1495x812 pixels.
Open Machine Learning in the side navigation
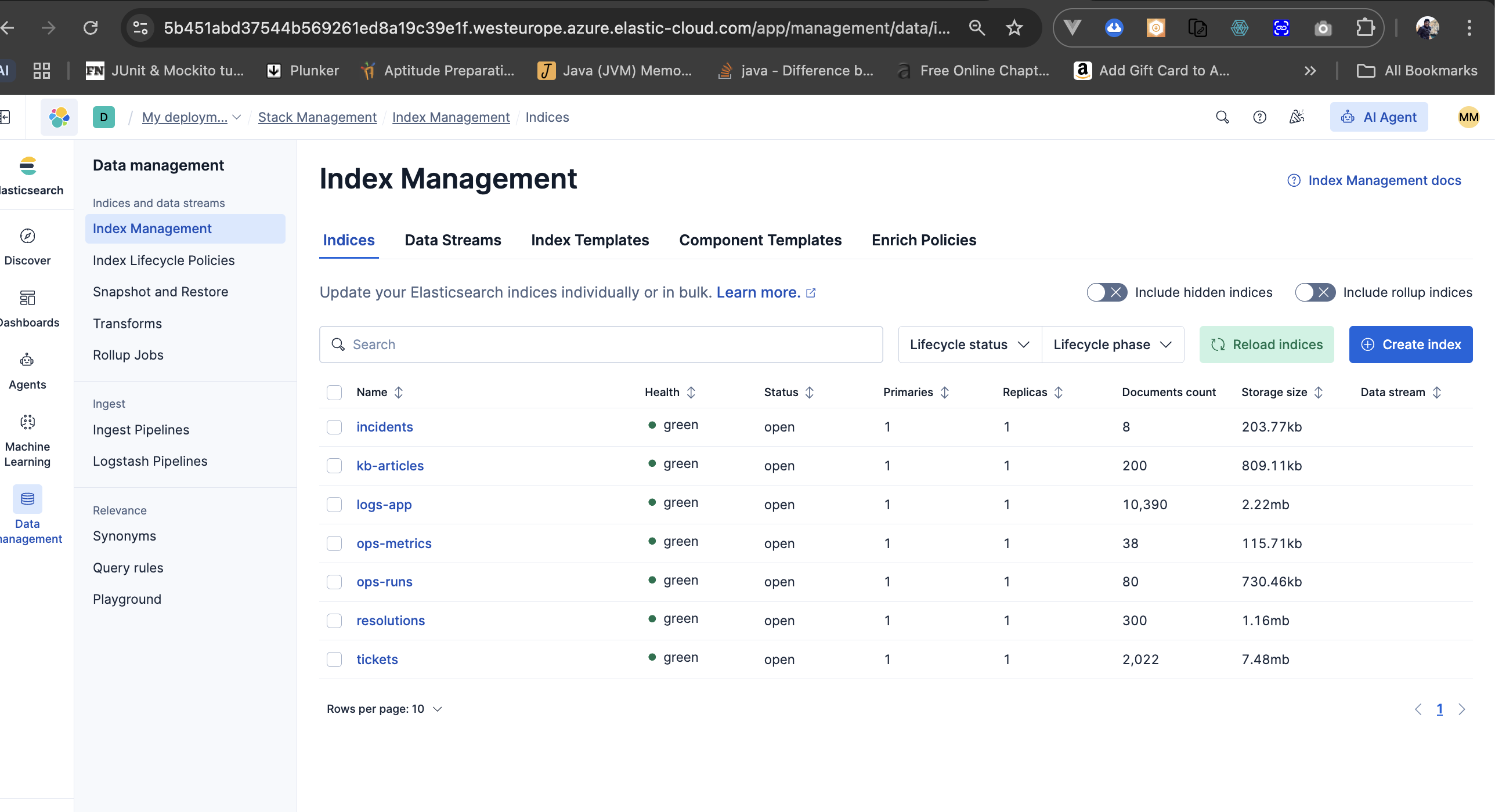[x=27, y=440]
